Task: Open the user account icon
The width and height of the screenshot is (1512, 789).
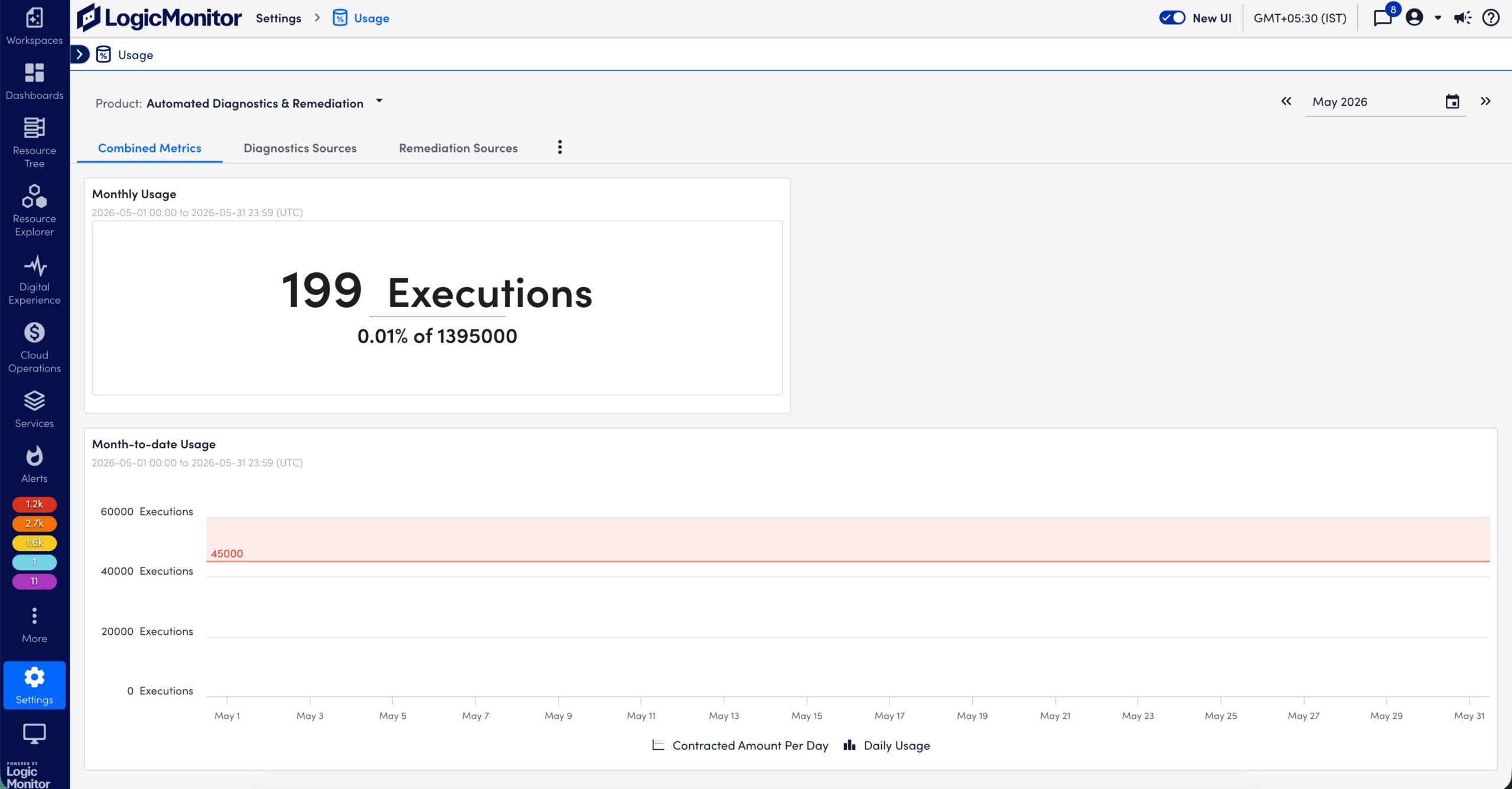Action: [x=1414, y=18]
